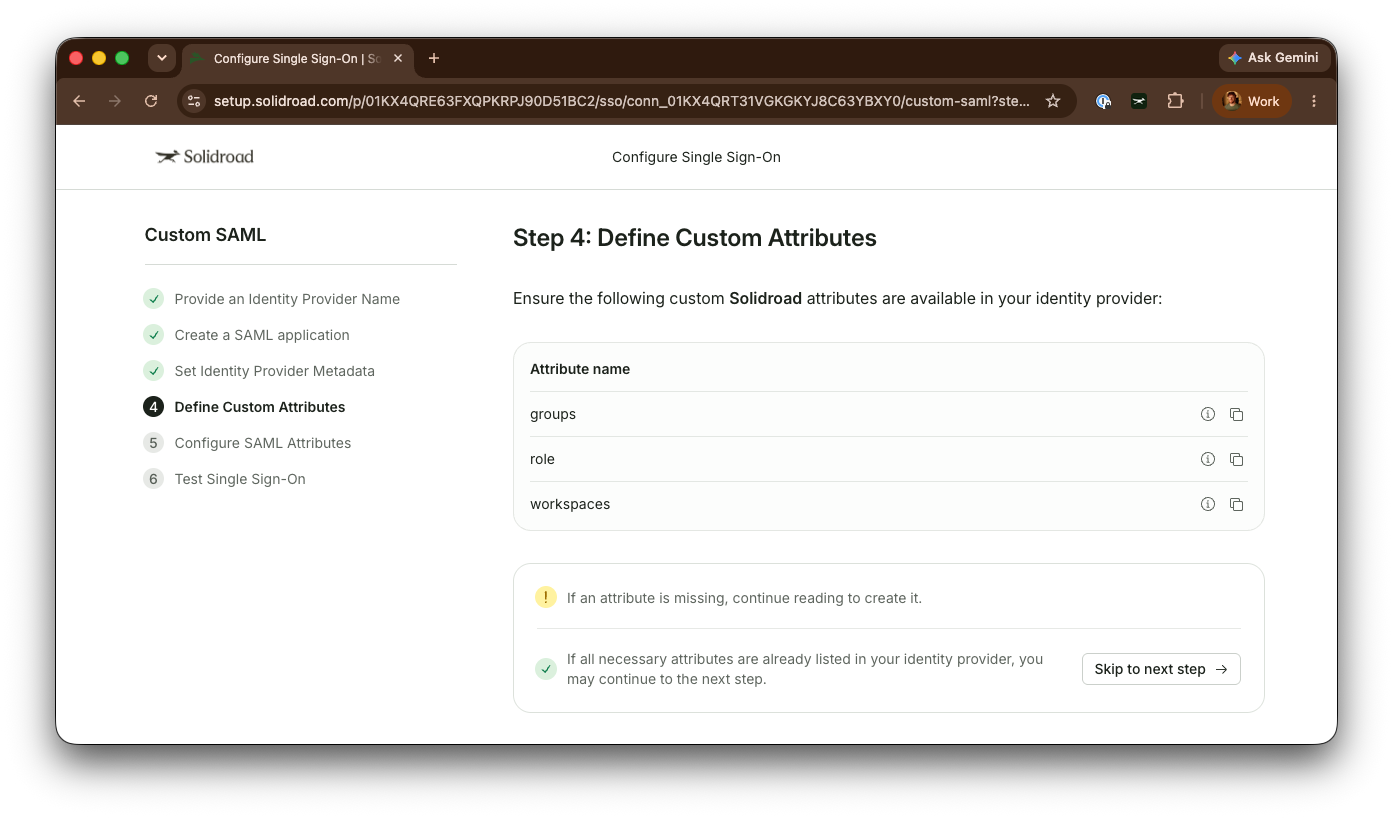This screenshot has width=1393, height=818.
Task: Click the green check icon beside skip note
Action: coord(545,669)
